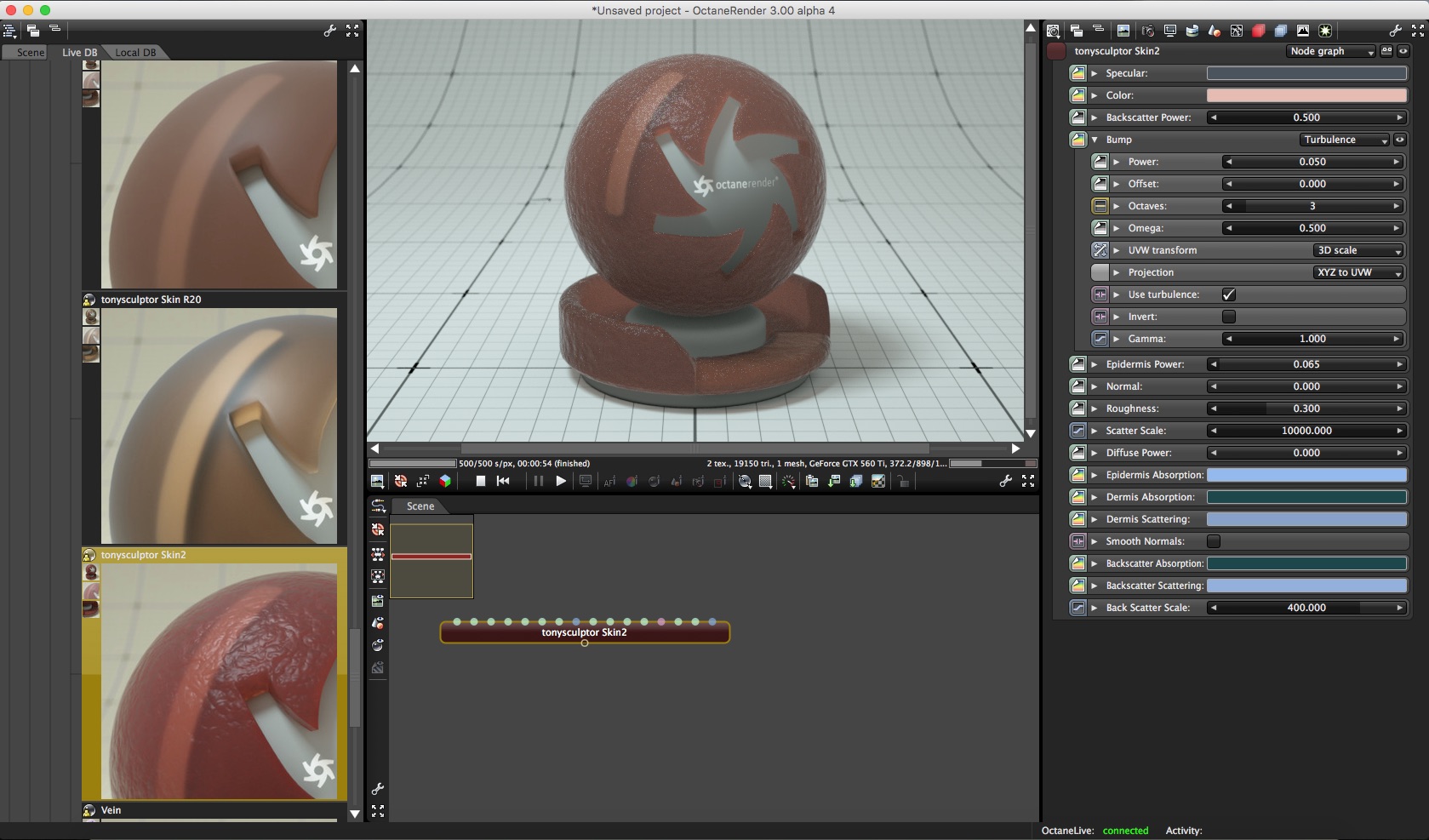Click the play render button
Viewport: 1429px width, 840px height.
coord(561,481)
